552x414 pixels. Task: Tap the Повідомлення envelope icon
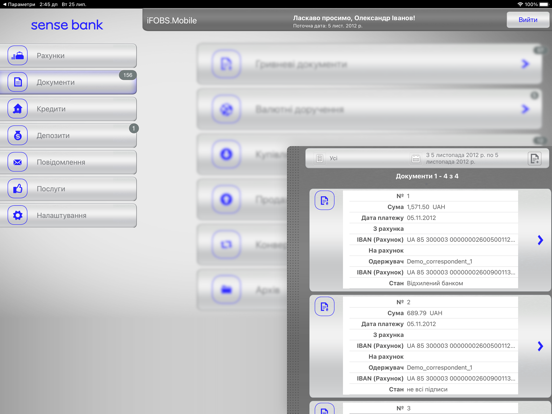[18, 162]
